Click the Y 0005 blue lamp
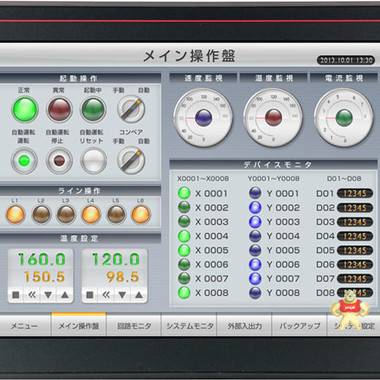The width and height of the screenshot is (380, 380). 255,250
